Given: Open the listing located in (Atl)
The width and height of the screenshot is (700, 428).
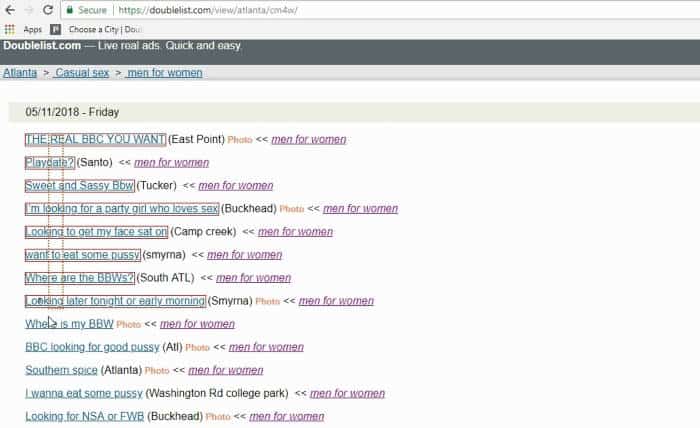Looking at the screenshot, I should click(x=92, y=347).
